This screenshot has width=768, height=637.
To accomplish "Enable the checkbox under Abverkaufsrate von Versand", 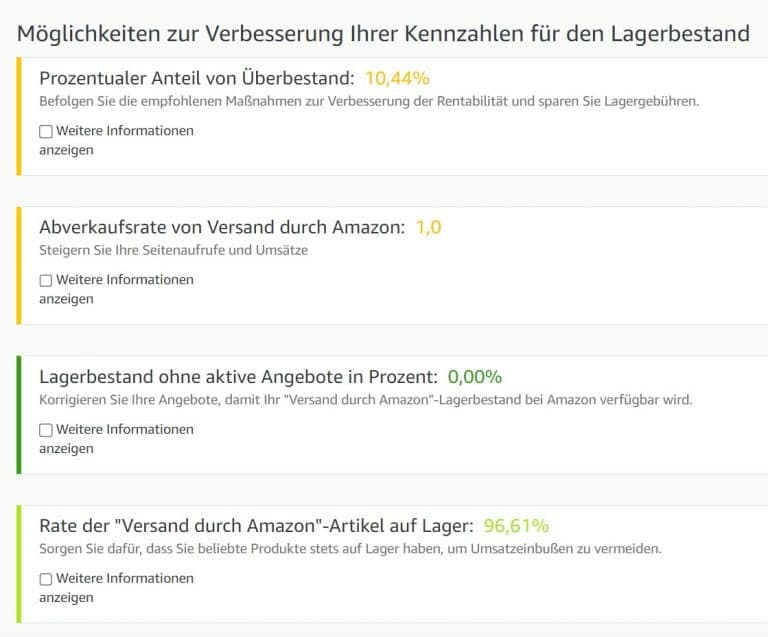I will point(46,280).
